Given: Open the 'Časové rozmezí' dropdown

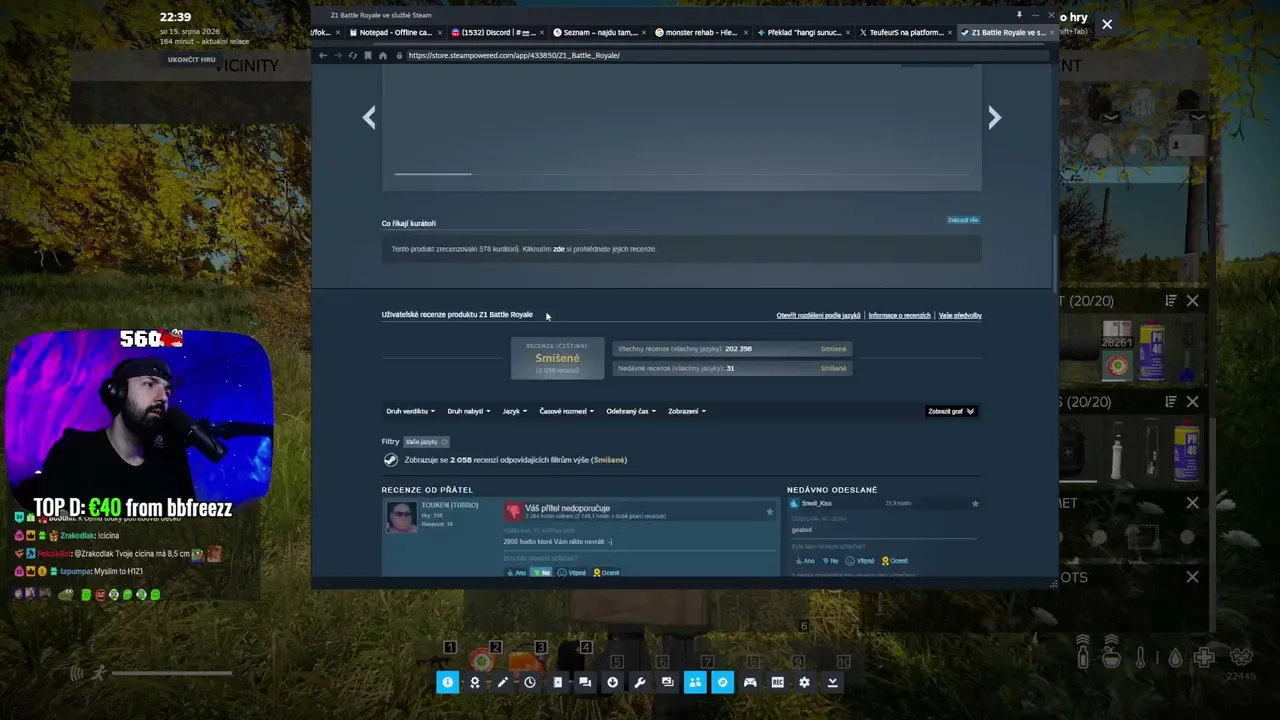Looking at the screenshot, I should tap(567, 411).
